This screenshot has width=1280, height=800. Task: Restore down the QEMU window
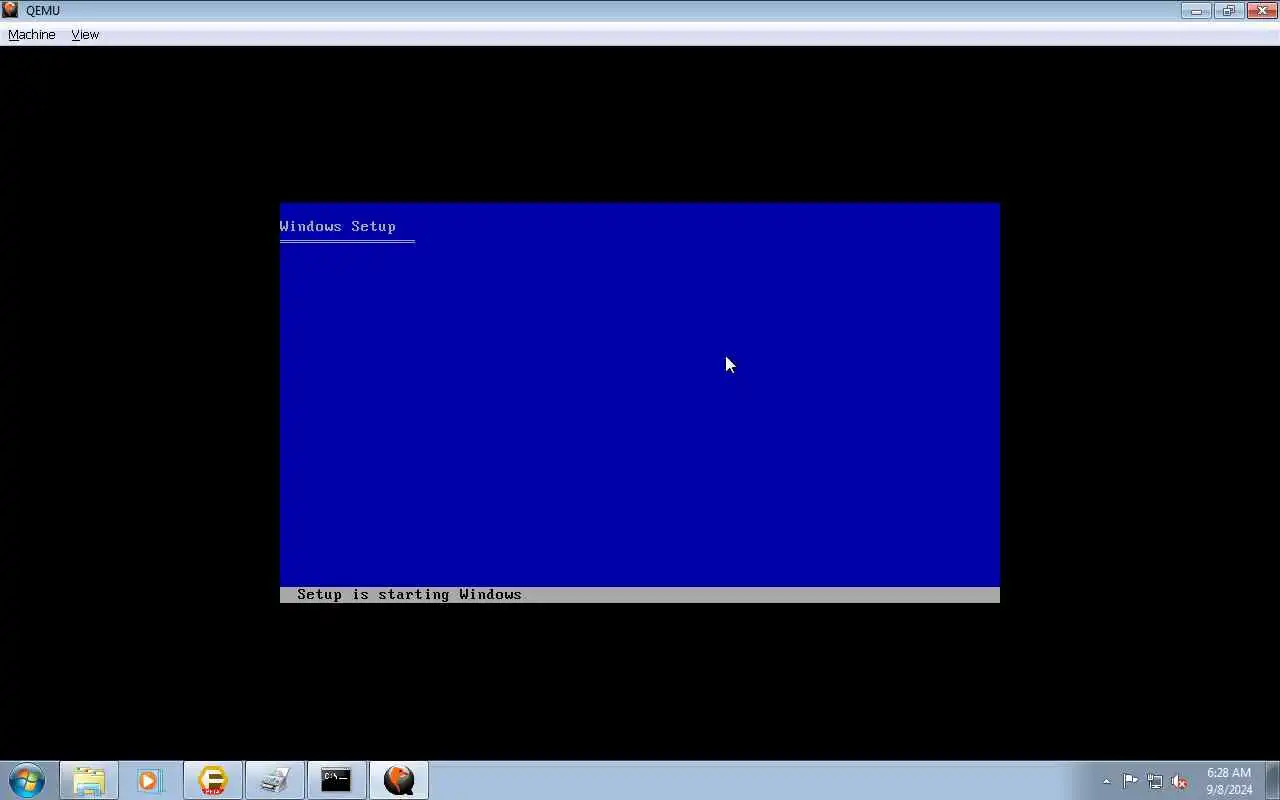pyautogui.click(x=1228, y=11)
